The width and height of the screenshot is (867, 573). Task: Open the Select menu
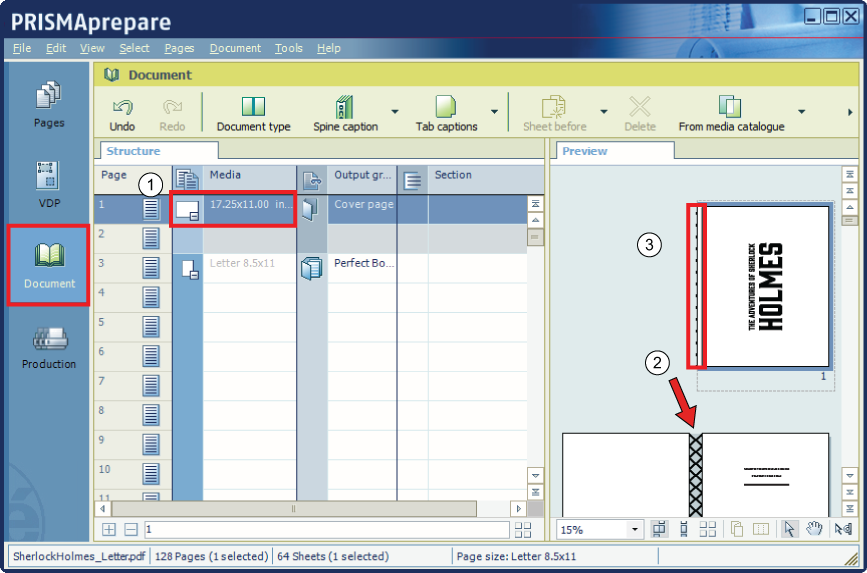tap(134, 48)
